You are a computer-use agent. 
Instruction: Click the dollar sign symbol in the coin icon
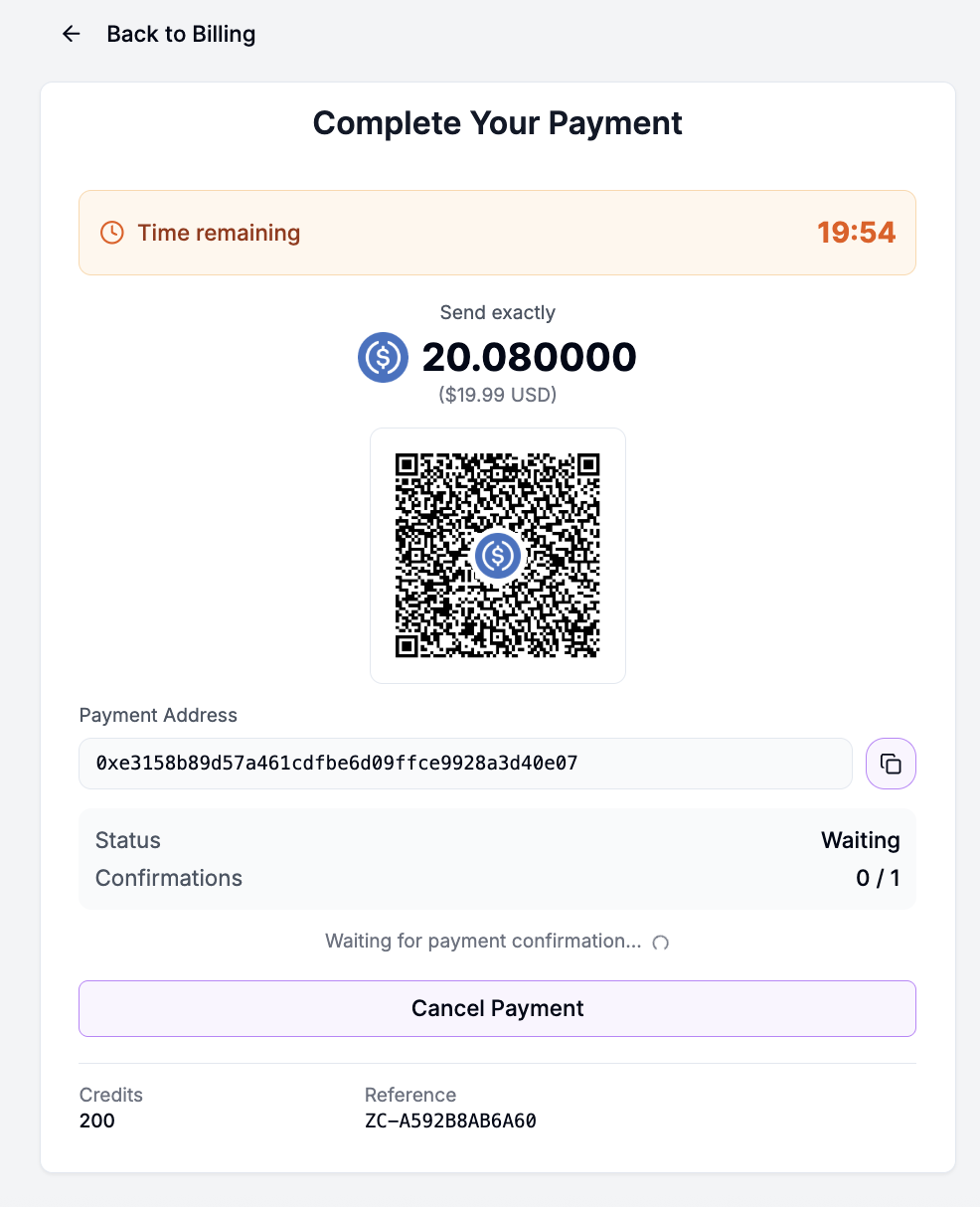click(x=383, y=357)
